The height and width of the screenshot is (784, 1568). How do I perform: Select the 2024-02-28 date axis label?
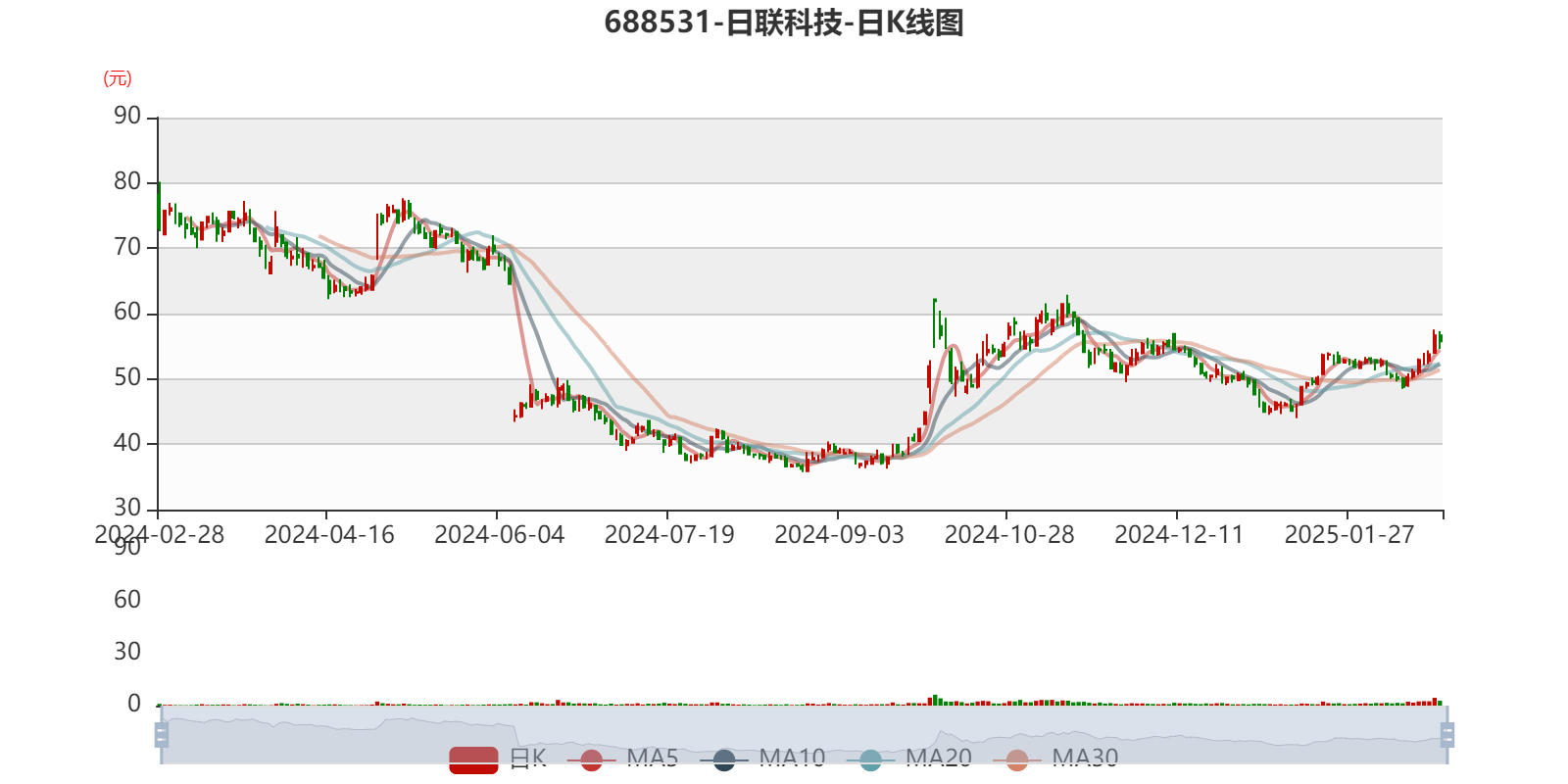(159, 534)
